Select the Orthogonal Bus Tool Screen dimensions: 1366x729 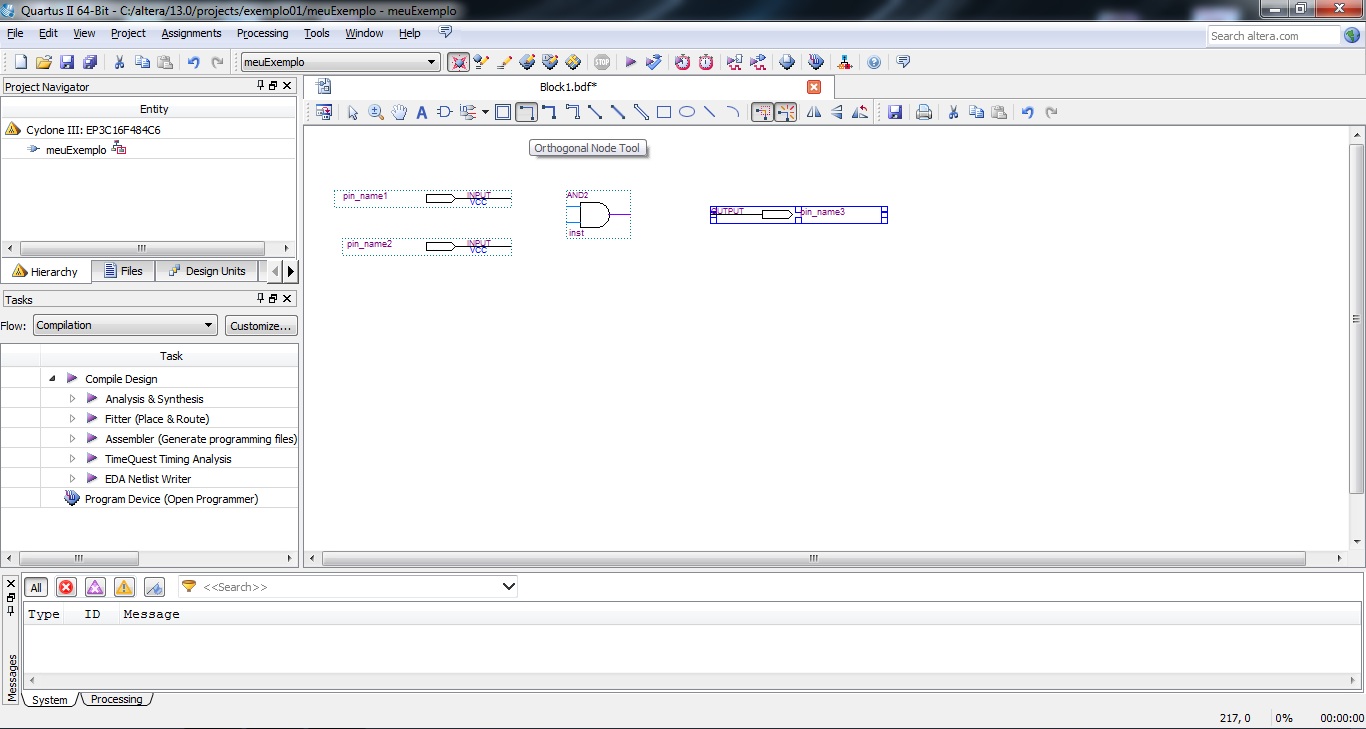[x=549, y=112]
